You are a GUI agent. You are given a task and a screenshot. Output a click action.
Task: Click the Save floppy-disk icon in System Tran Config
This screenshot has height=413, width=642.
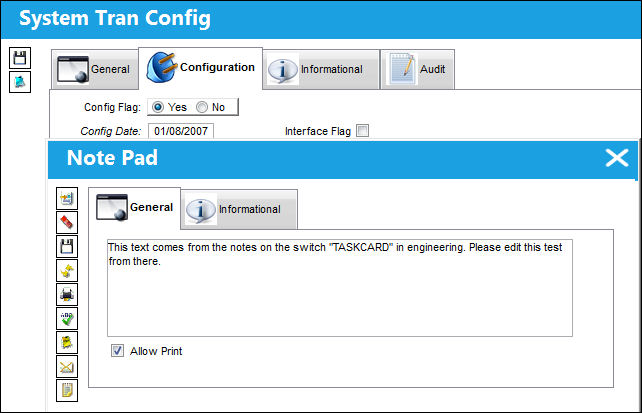click(x=20, y=58)
